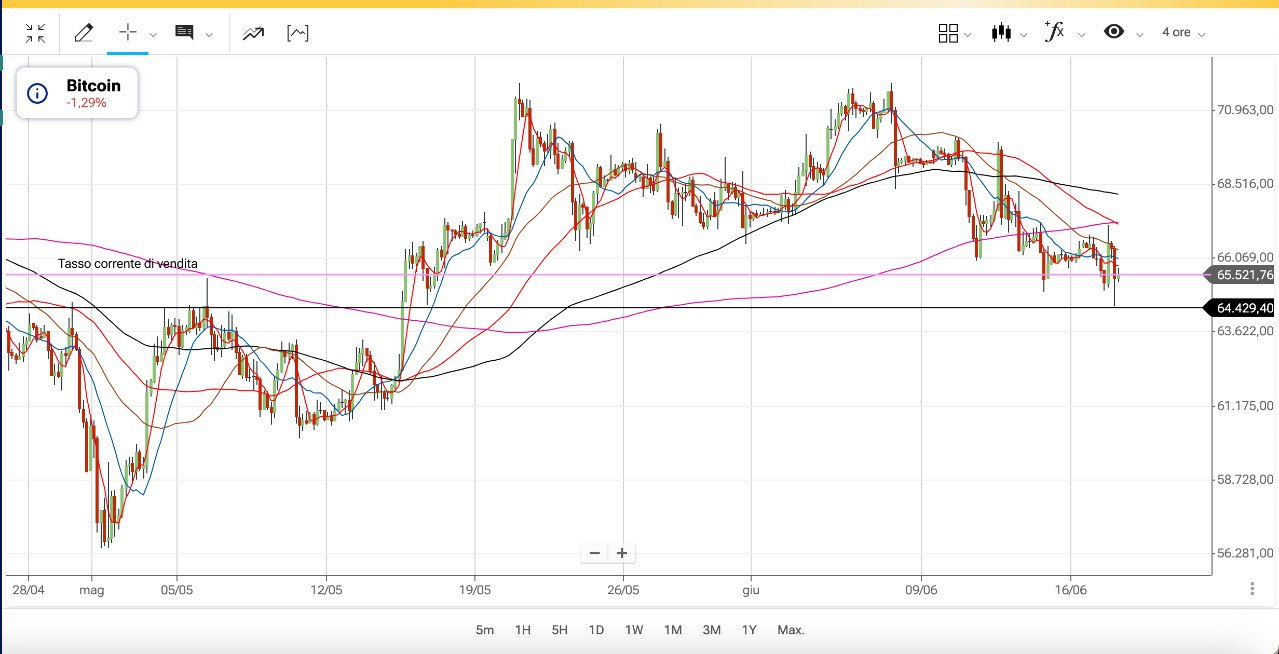Select the crosshair cursor tool

tap(128, 32)
